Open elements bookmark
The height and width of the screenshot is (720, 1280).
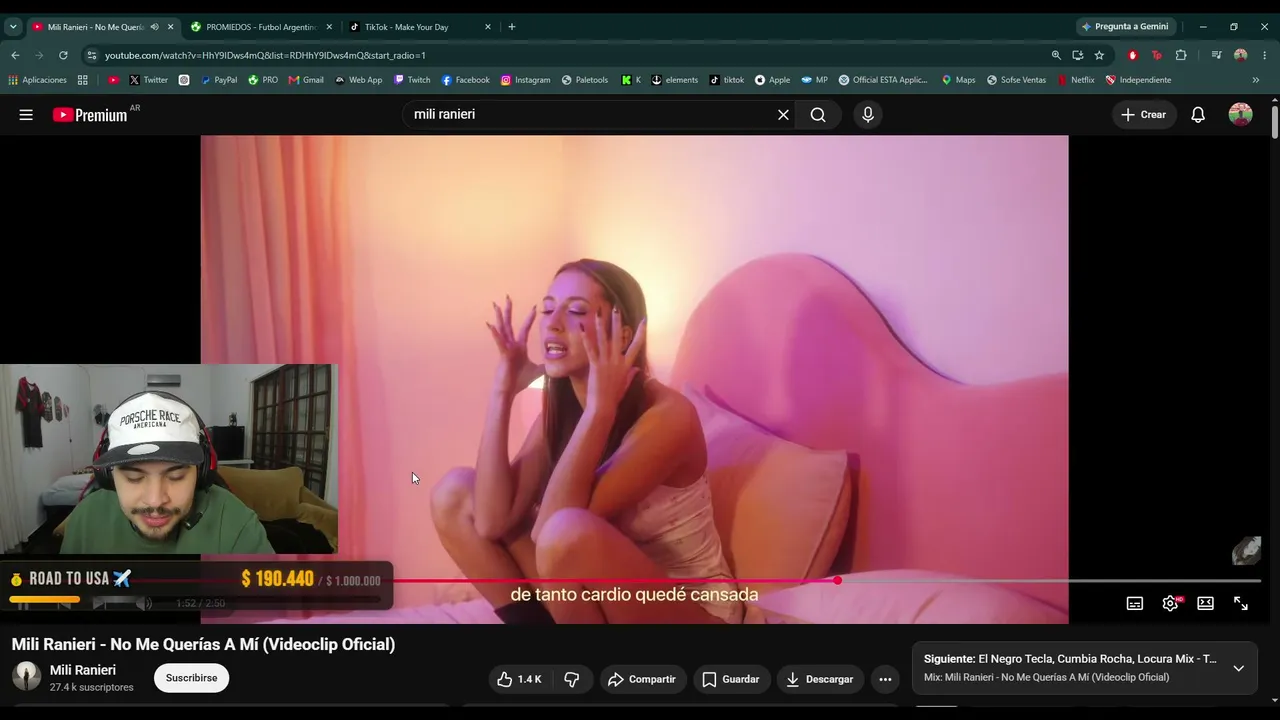(675, 80)
